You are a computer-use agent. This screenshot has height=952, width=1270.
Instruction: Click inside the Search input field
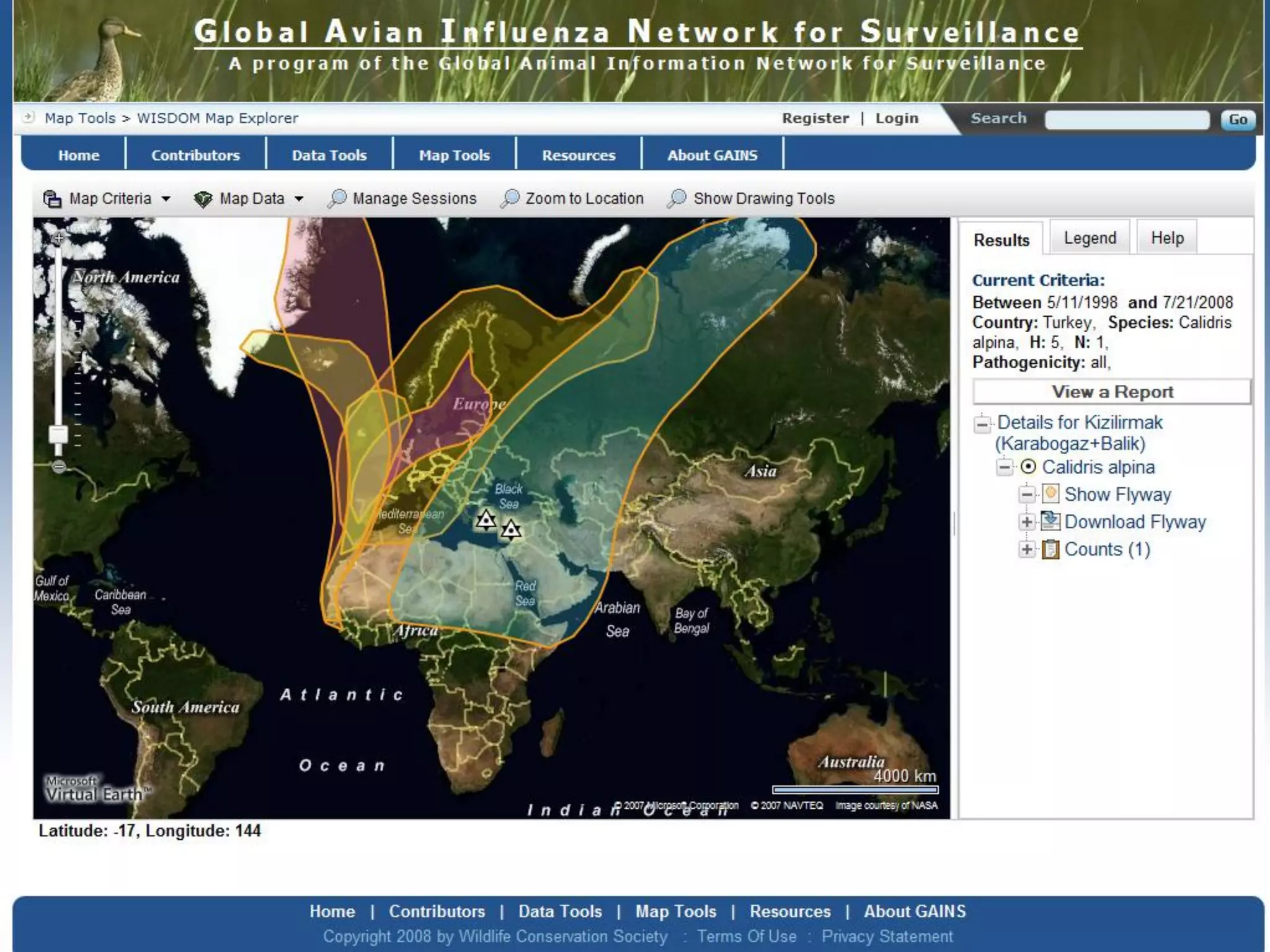1127,120
